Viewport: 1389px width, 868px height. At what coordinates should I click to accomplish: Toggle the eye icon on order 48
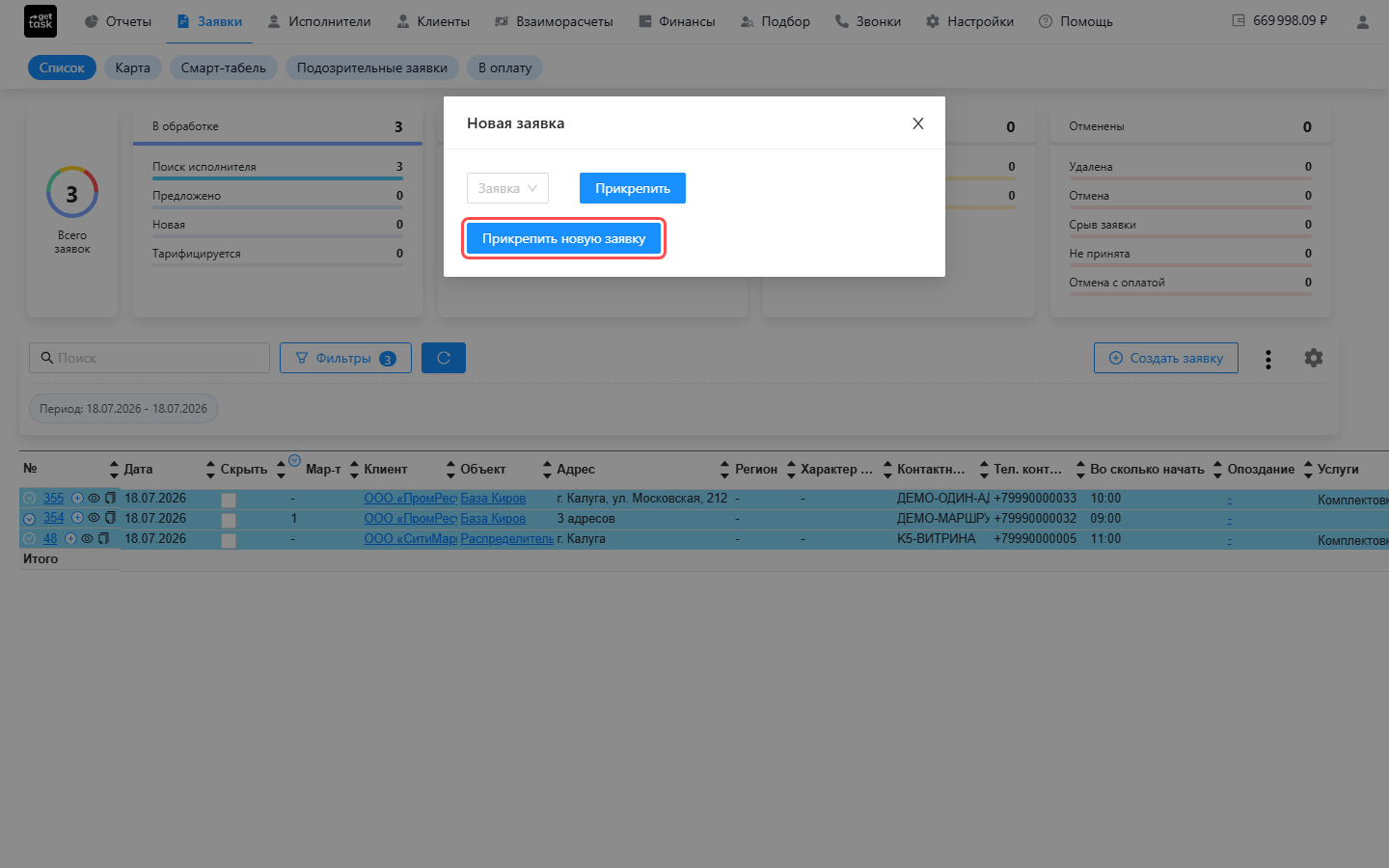coord(87,539)
